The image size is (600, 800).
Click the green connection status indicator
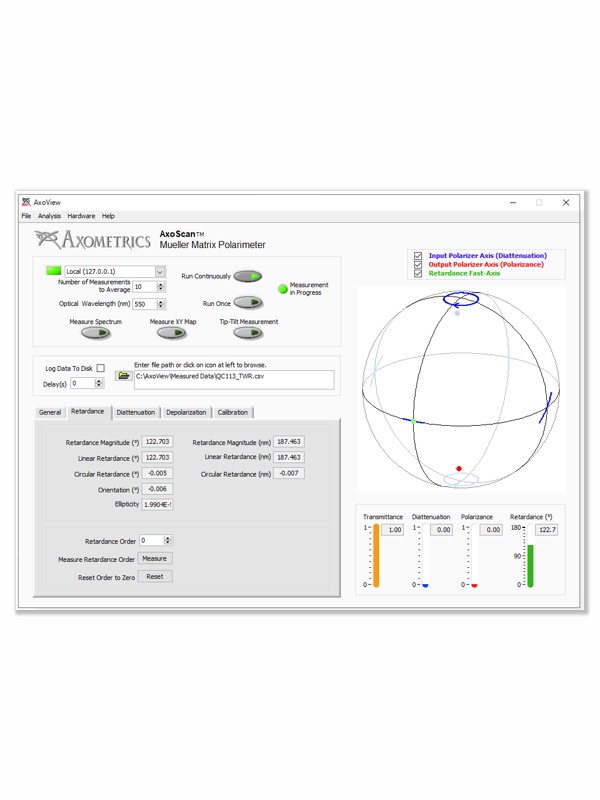click(x=54, y=271)
